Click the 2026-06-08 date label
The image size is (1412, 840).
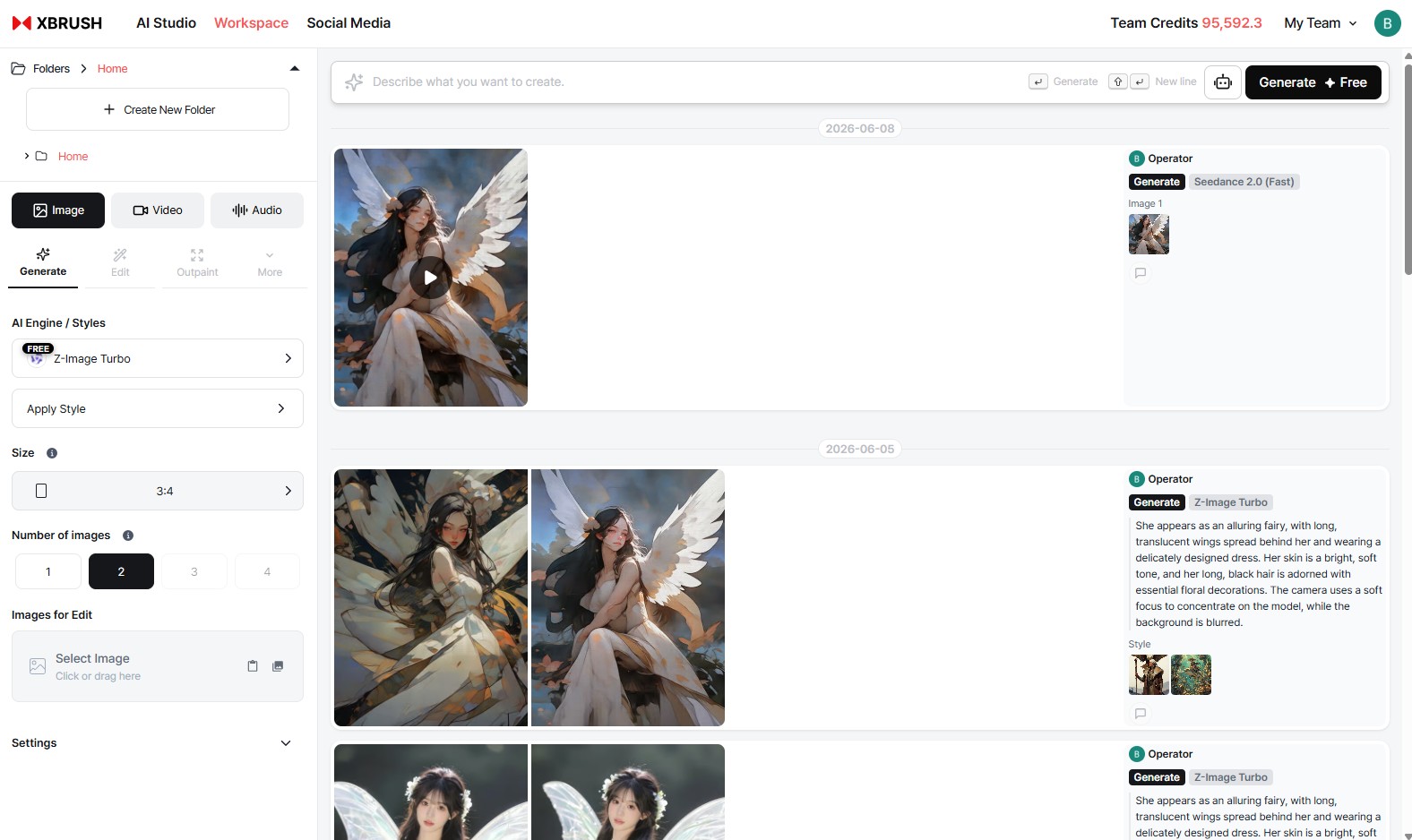860,128
